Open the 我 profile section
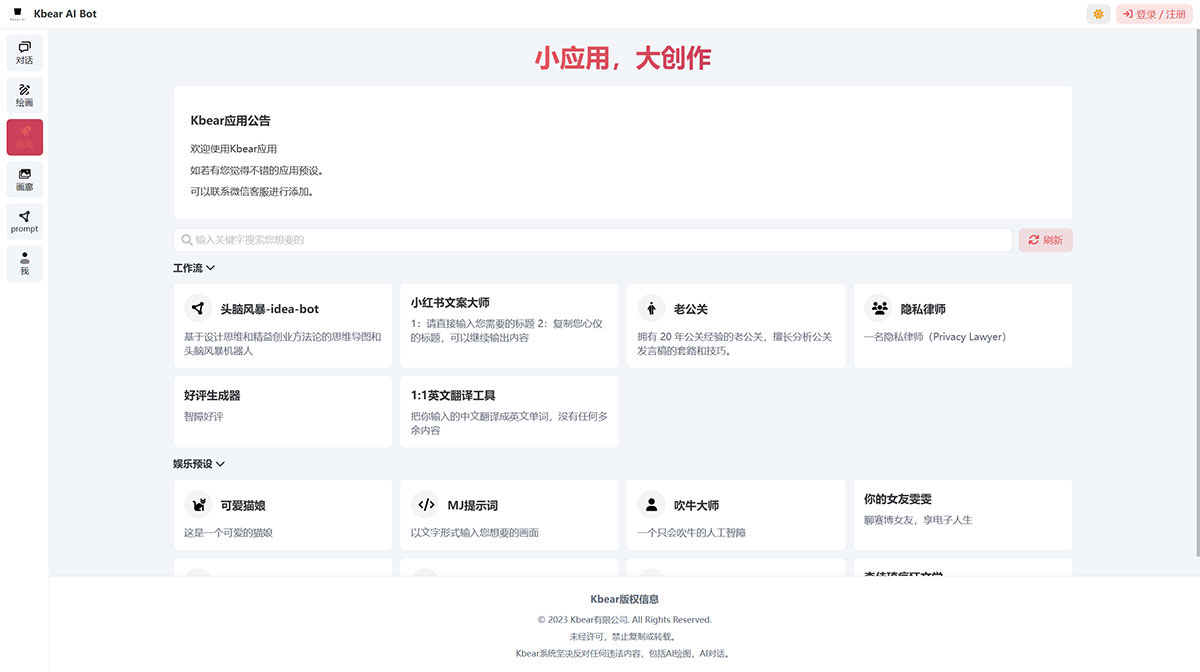Viewport: 1200px width, 672px height. tap(24, 263)
